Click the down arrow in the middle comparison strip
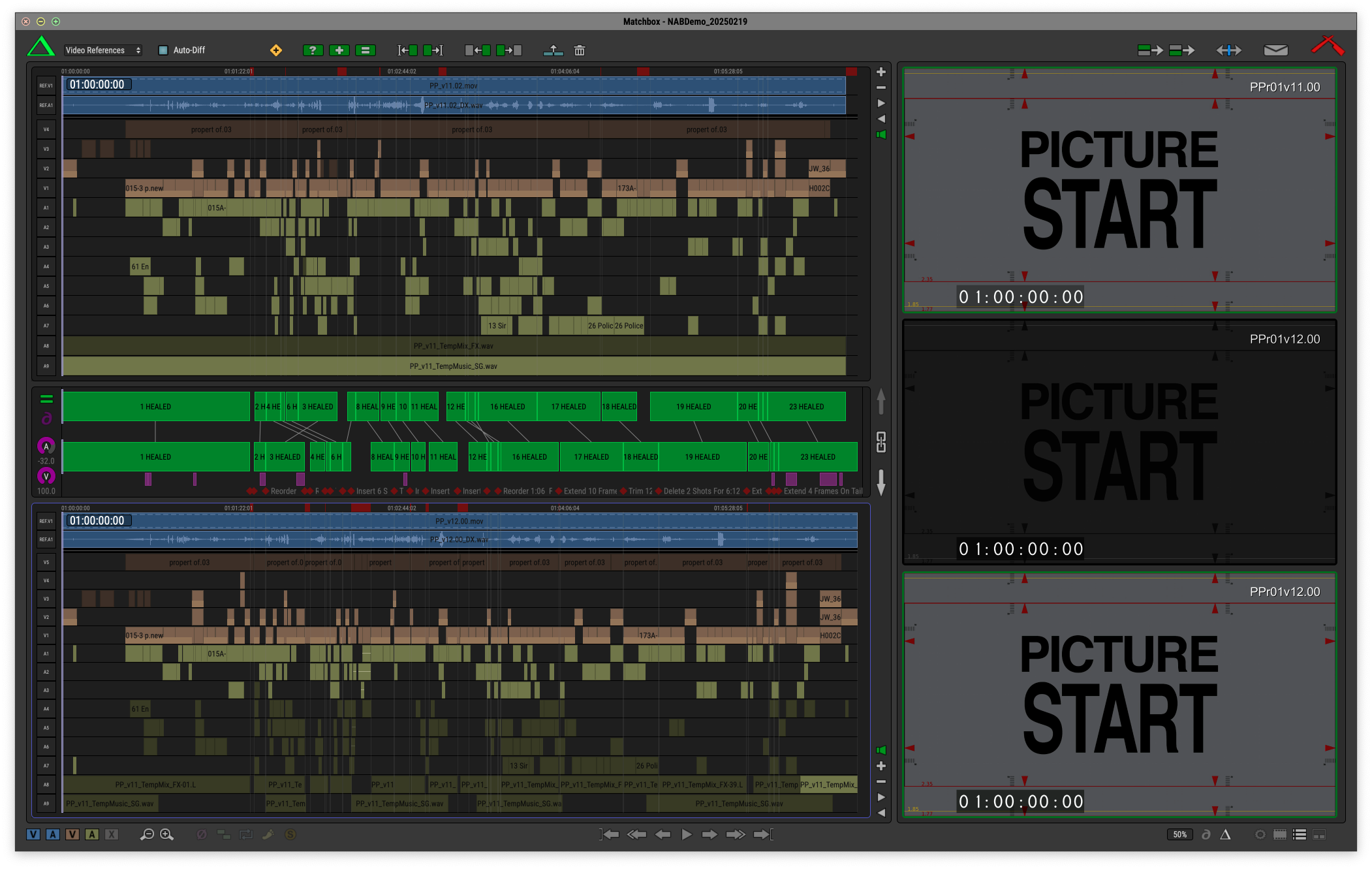The height and width of the screenshot is (869, 1372). [x=881, y=482]
